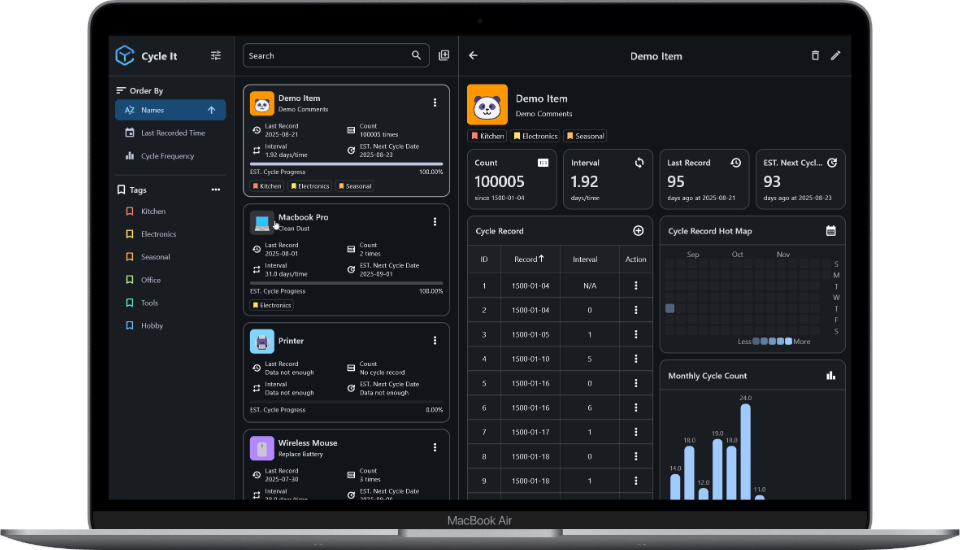This screenshot has height=550, width=960.
Task: Click the Cycle Record Hot Map title
Action: [x=710, y=231]
